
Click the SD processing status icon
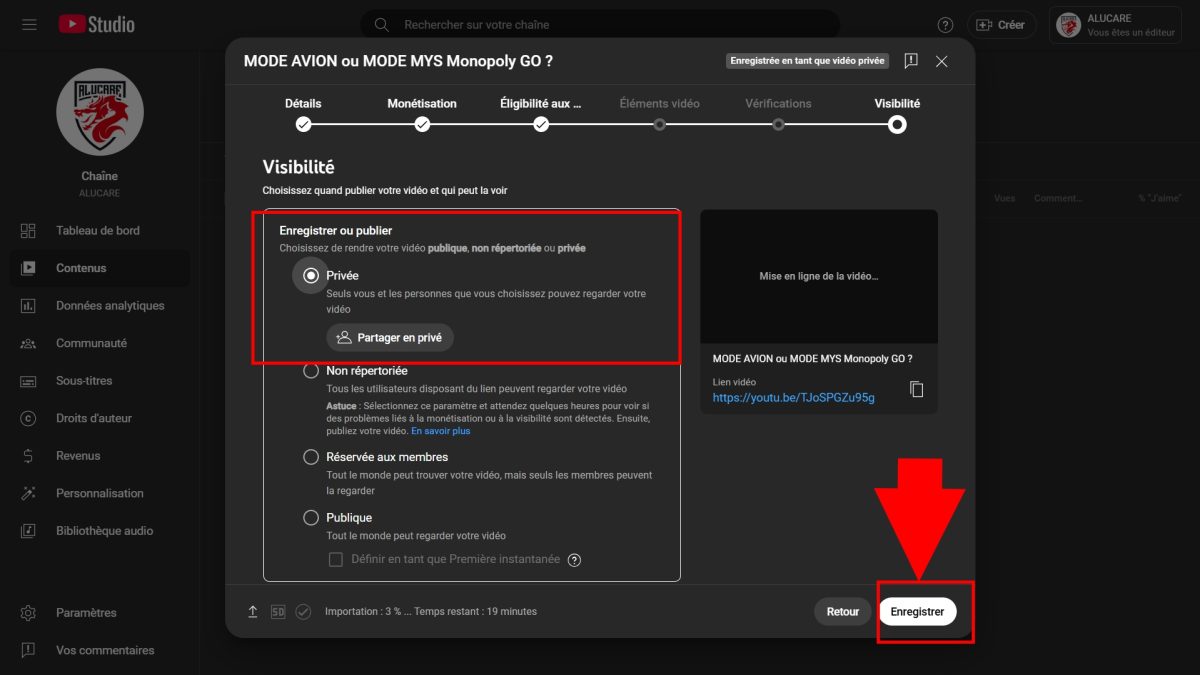278,612
